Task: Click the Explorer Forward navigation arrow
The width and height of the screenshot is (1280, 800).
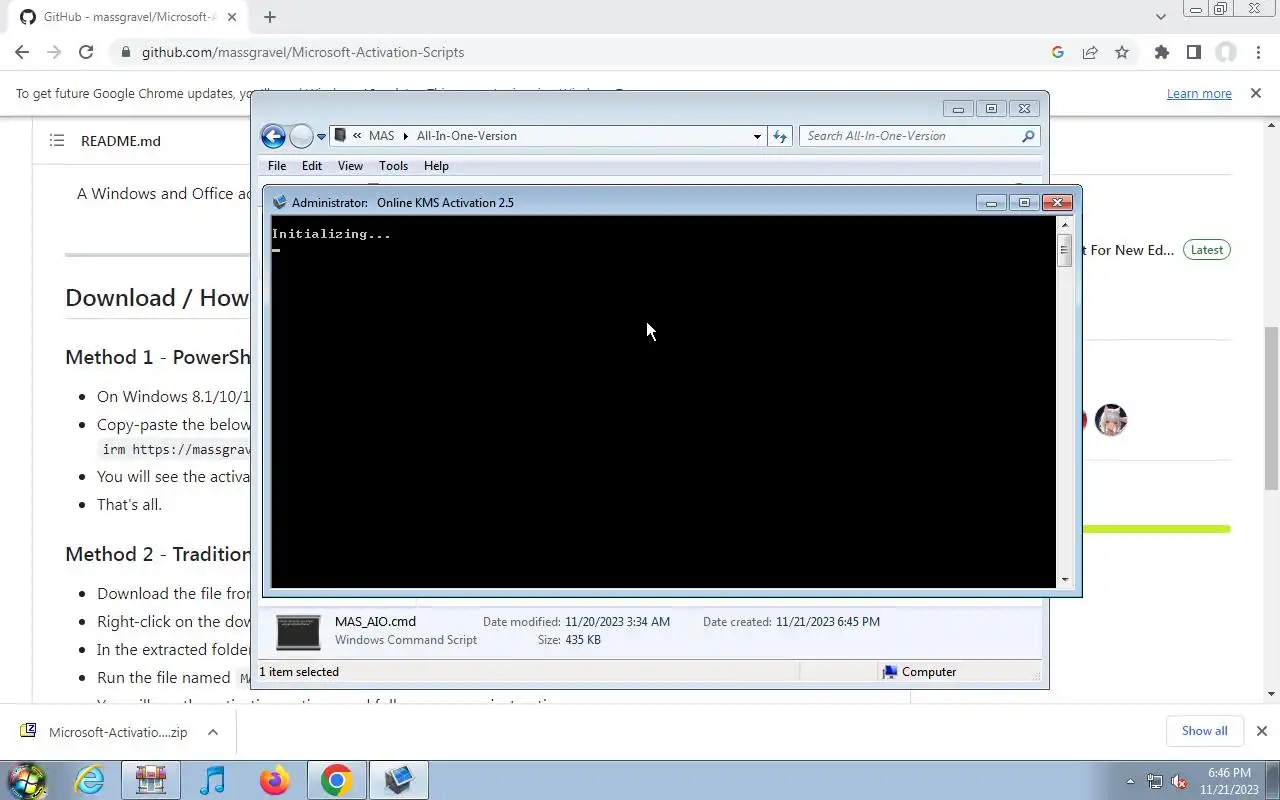Action: tap(301, 136)
